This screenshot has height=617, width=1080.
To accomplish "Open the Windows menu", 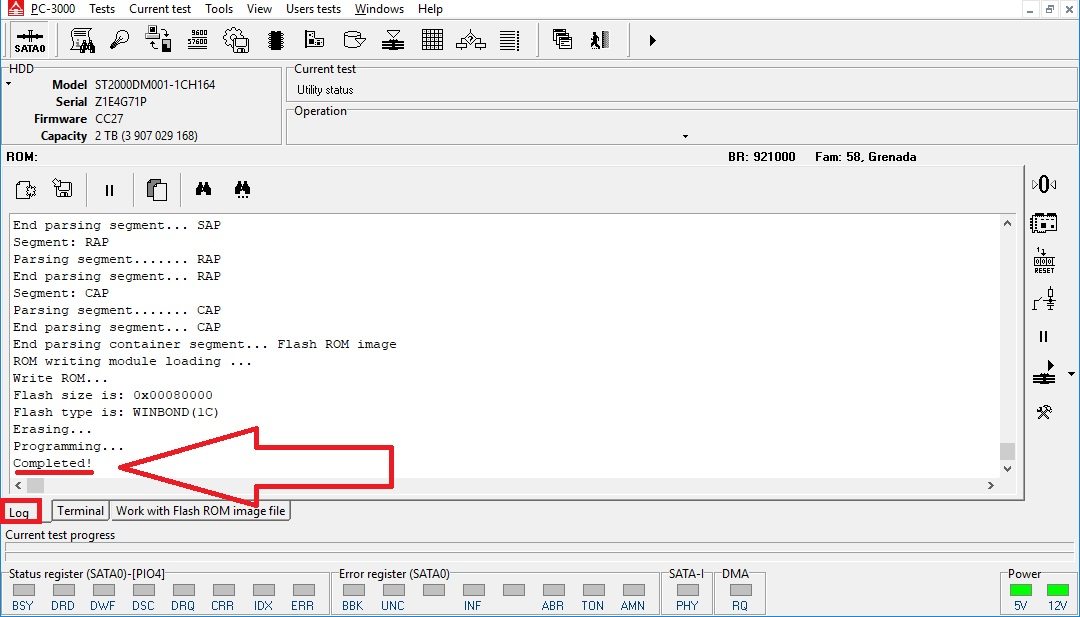I will click(380, 9).
